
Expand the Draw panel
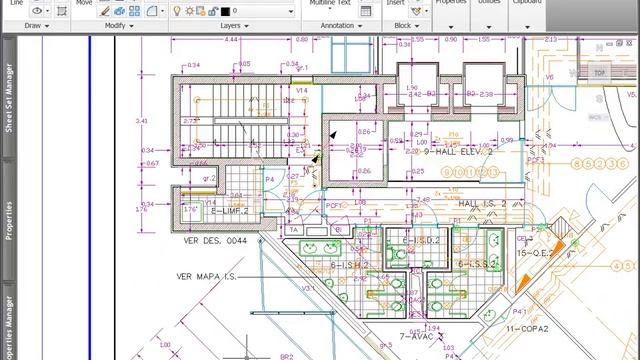coord(37,26)
